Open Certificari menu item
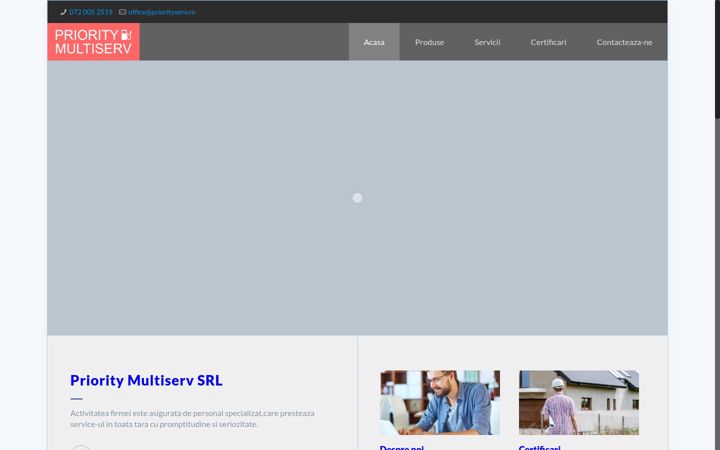Viewport: 720px width, 450px height. point(548,42)
